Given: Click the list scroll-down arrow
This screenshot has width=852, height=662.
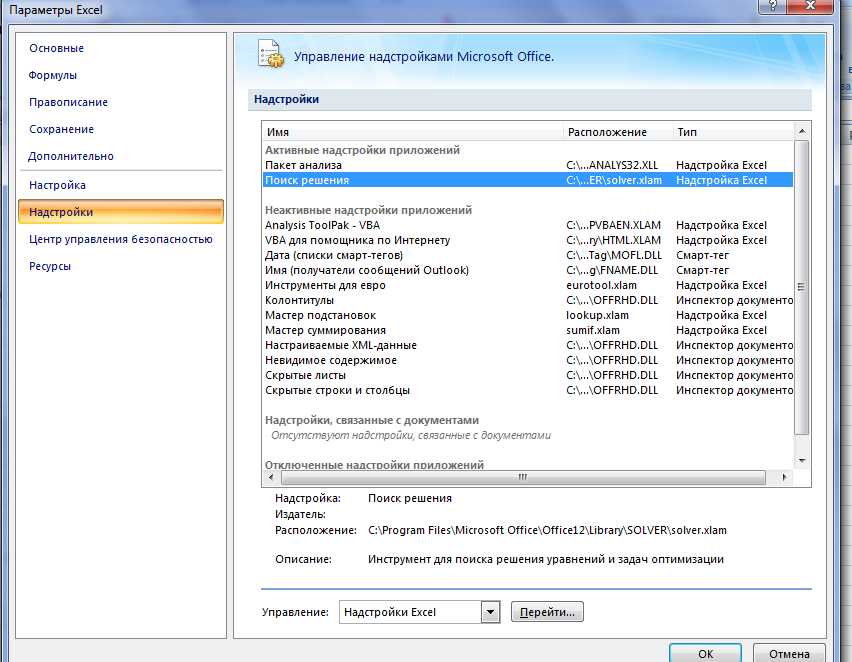Looking at the screenshot, I should pos(802,461).
